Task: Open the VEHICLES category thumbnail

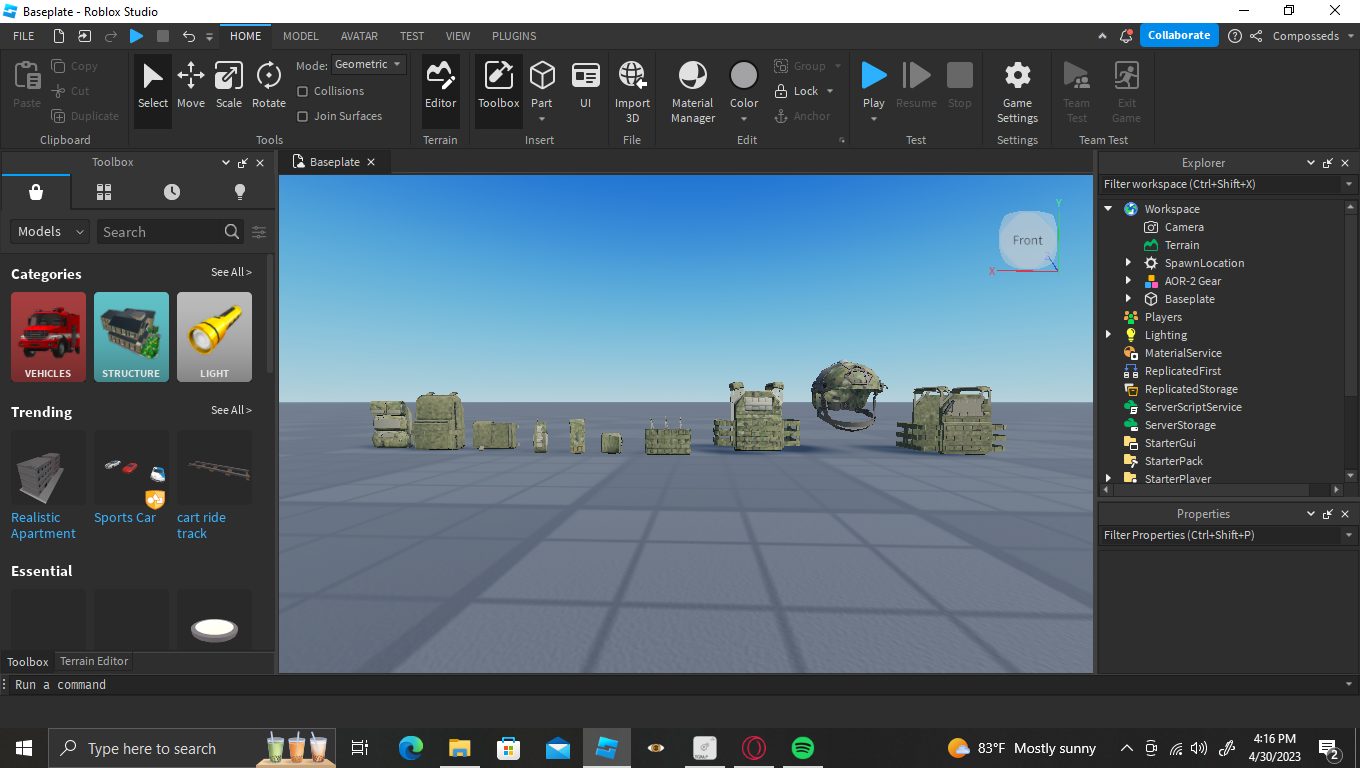Action: coord(48,337)
